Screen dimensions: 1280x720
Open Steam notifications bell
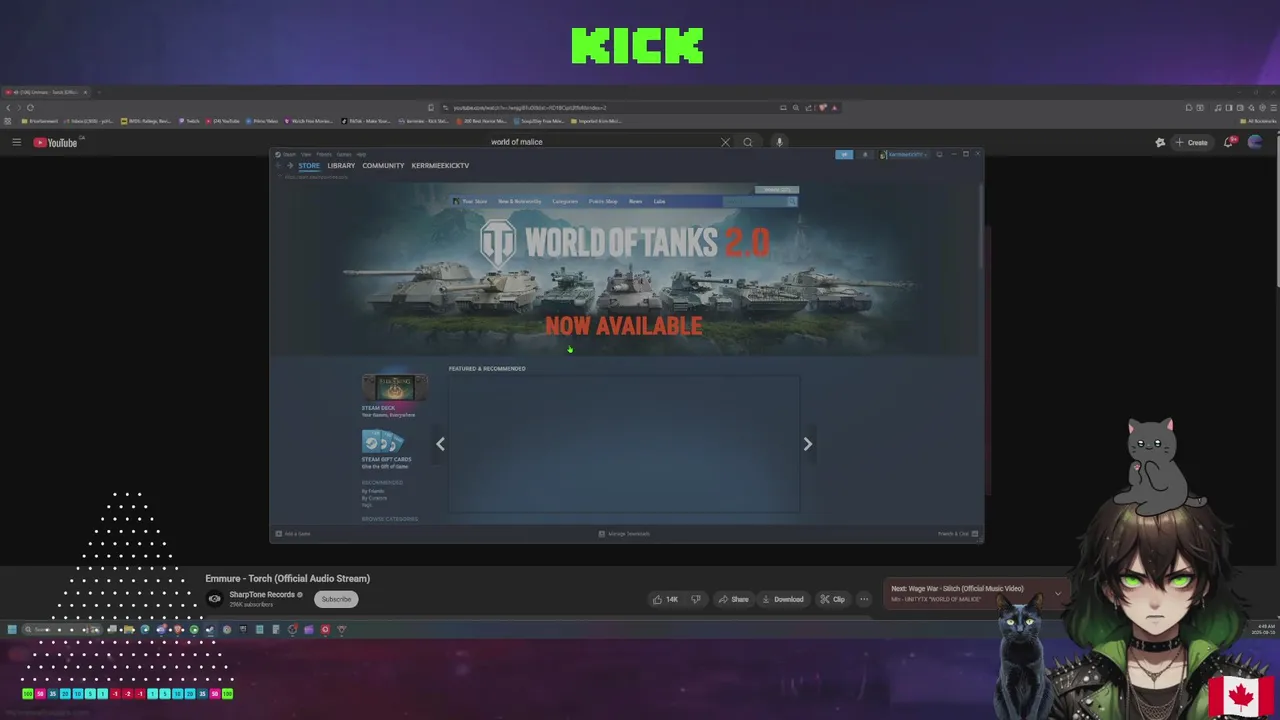tap(865, 155)
